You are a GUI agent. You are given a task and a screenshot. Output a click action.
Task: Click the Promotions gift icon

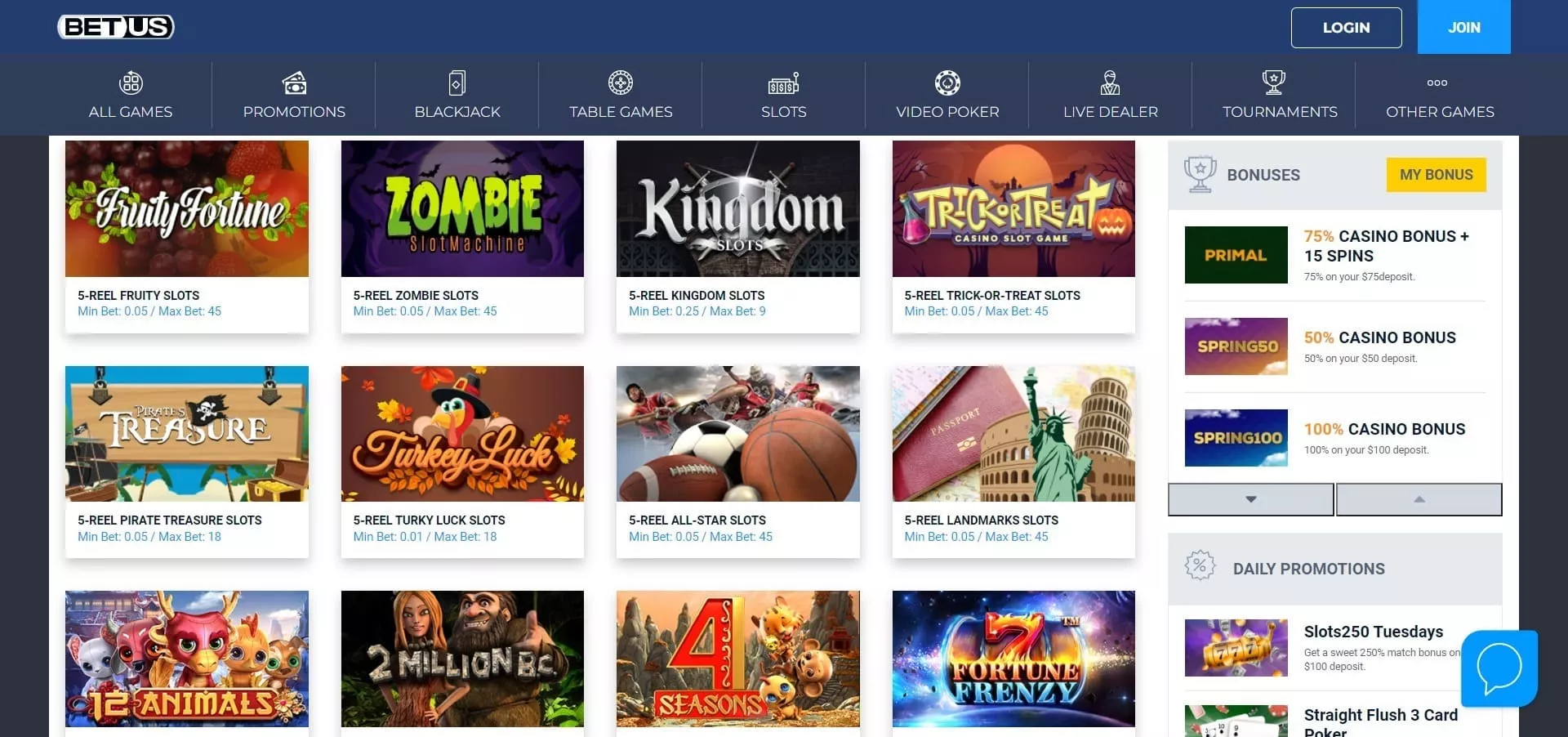coord(294,83)
